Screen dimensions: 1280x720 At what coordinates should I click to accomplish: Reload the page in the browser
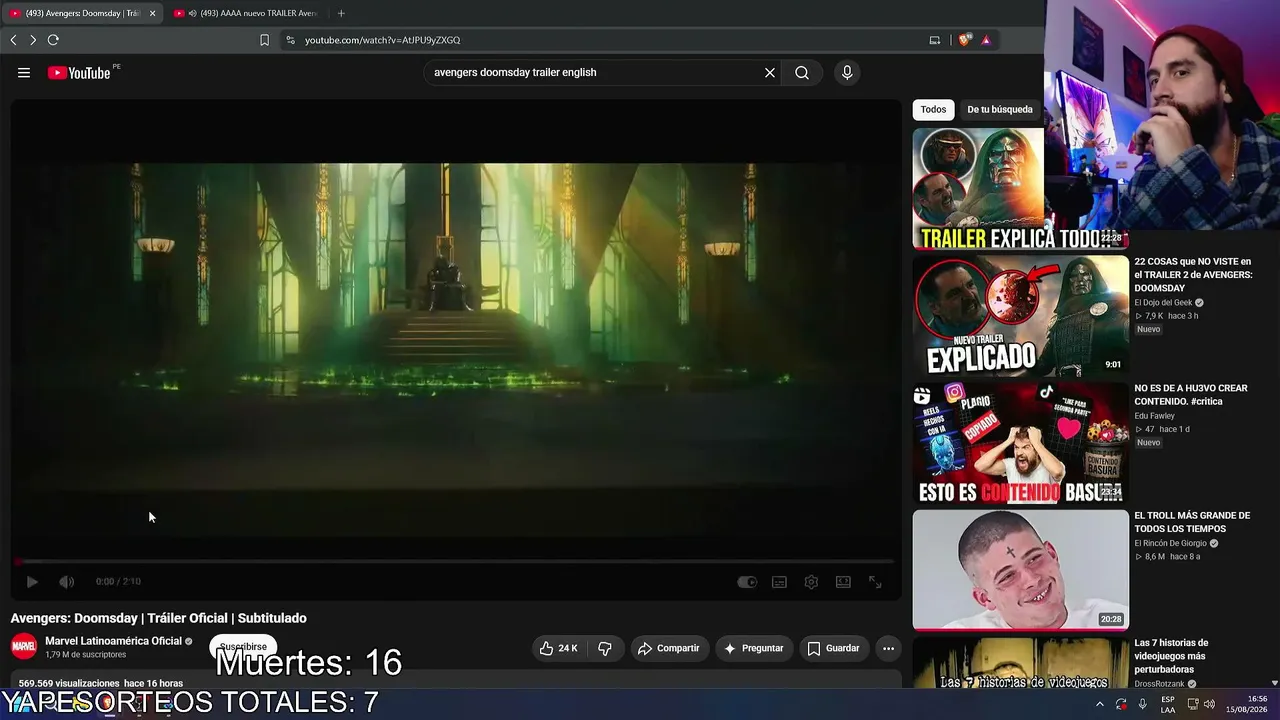[x=53, y=40]
